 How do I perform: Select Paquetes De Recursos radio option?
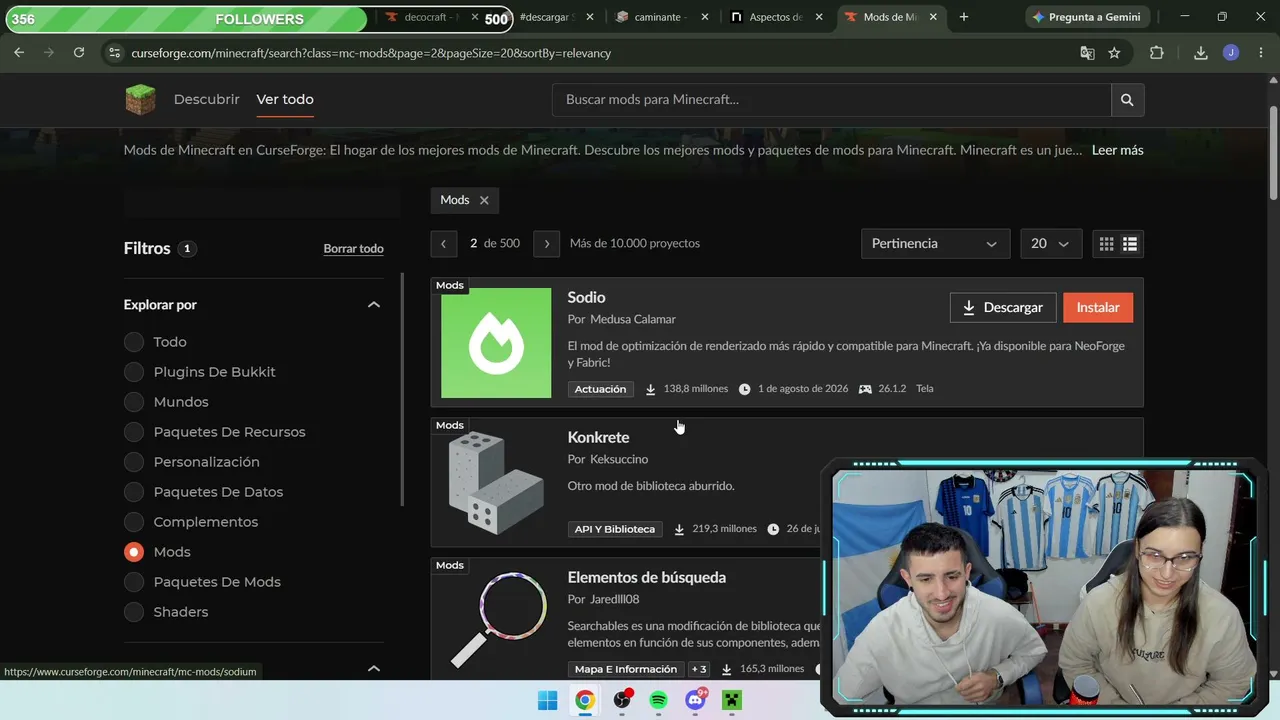(134, 432)
